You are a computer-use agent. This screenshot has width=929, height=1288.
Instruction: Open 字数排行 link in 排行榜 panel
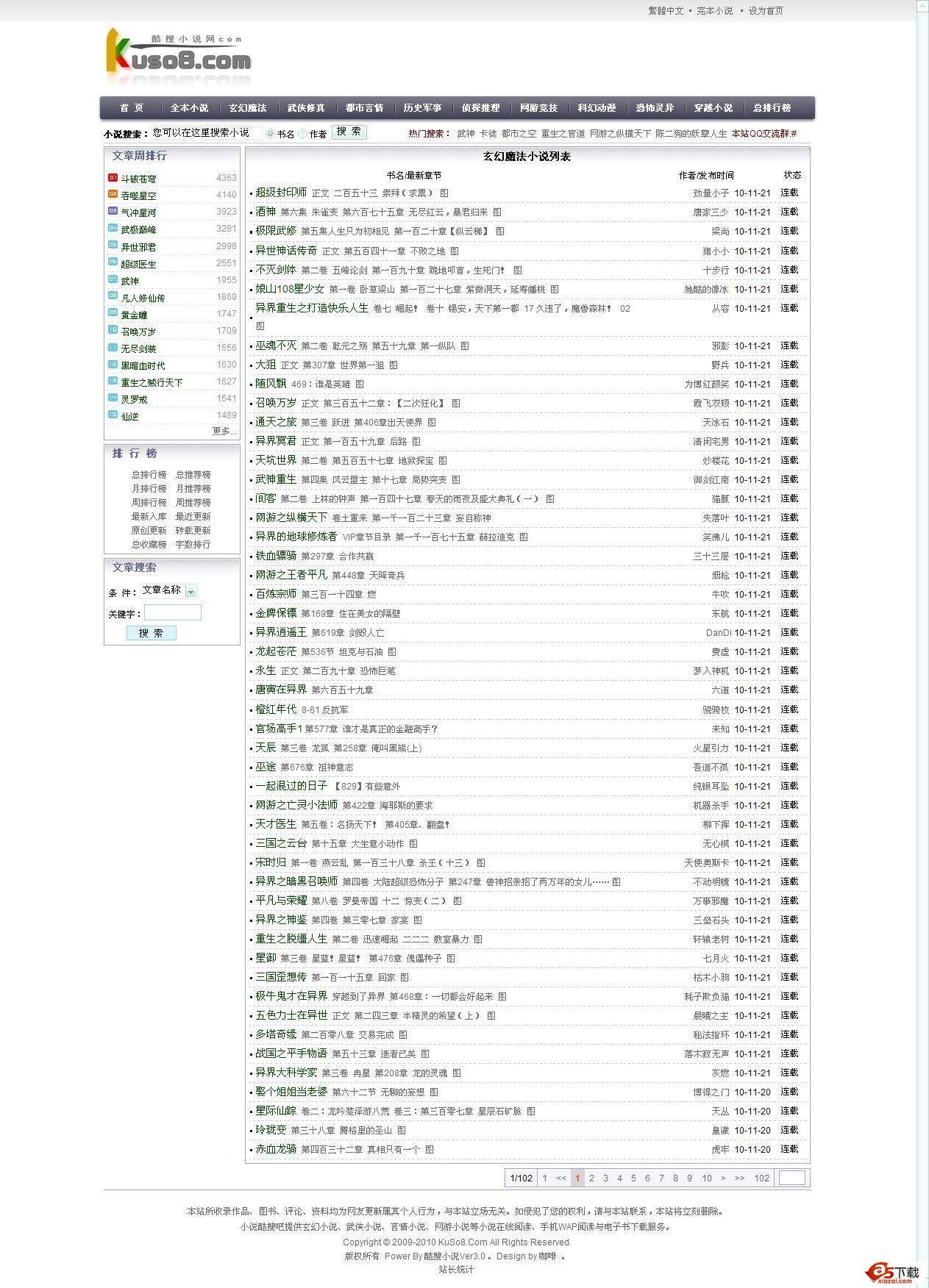point(193,545)
